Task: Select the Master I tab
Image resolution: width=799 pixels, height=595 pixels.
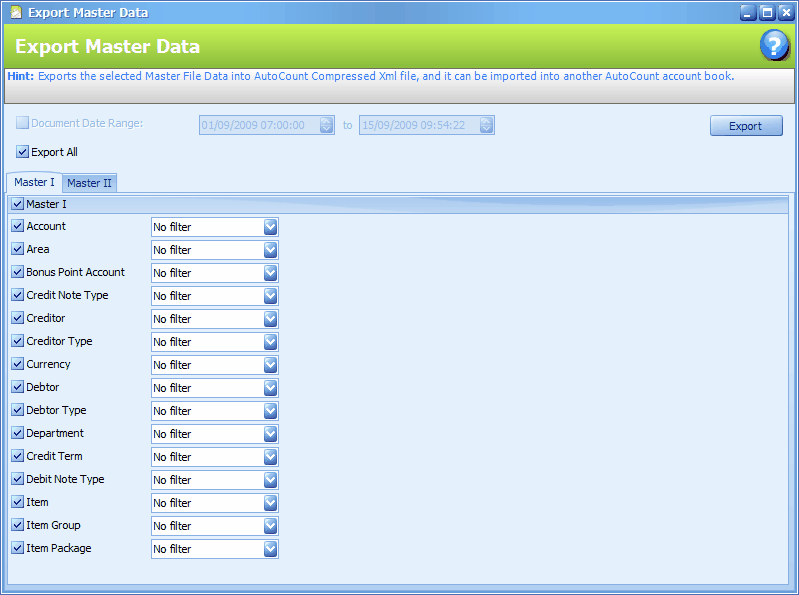Action: (34, 182)
